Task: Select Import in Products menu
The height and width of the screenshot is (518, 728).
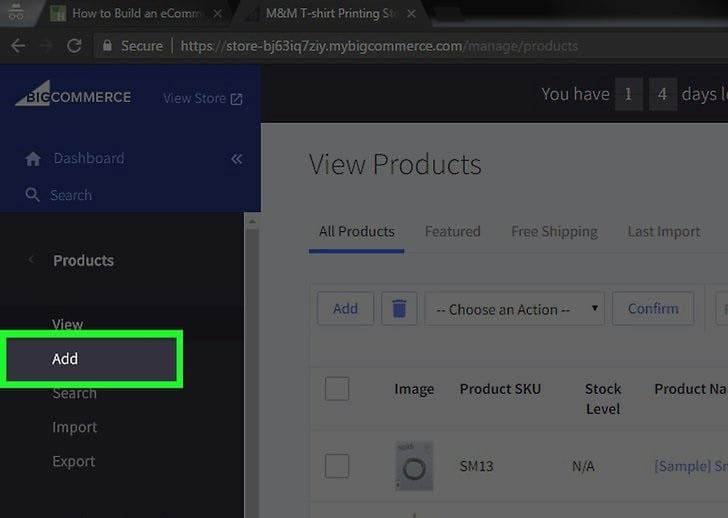Action: 74,427
